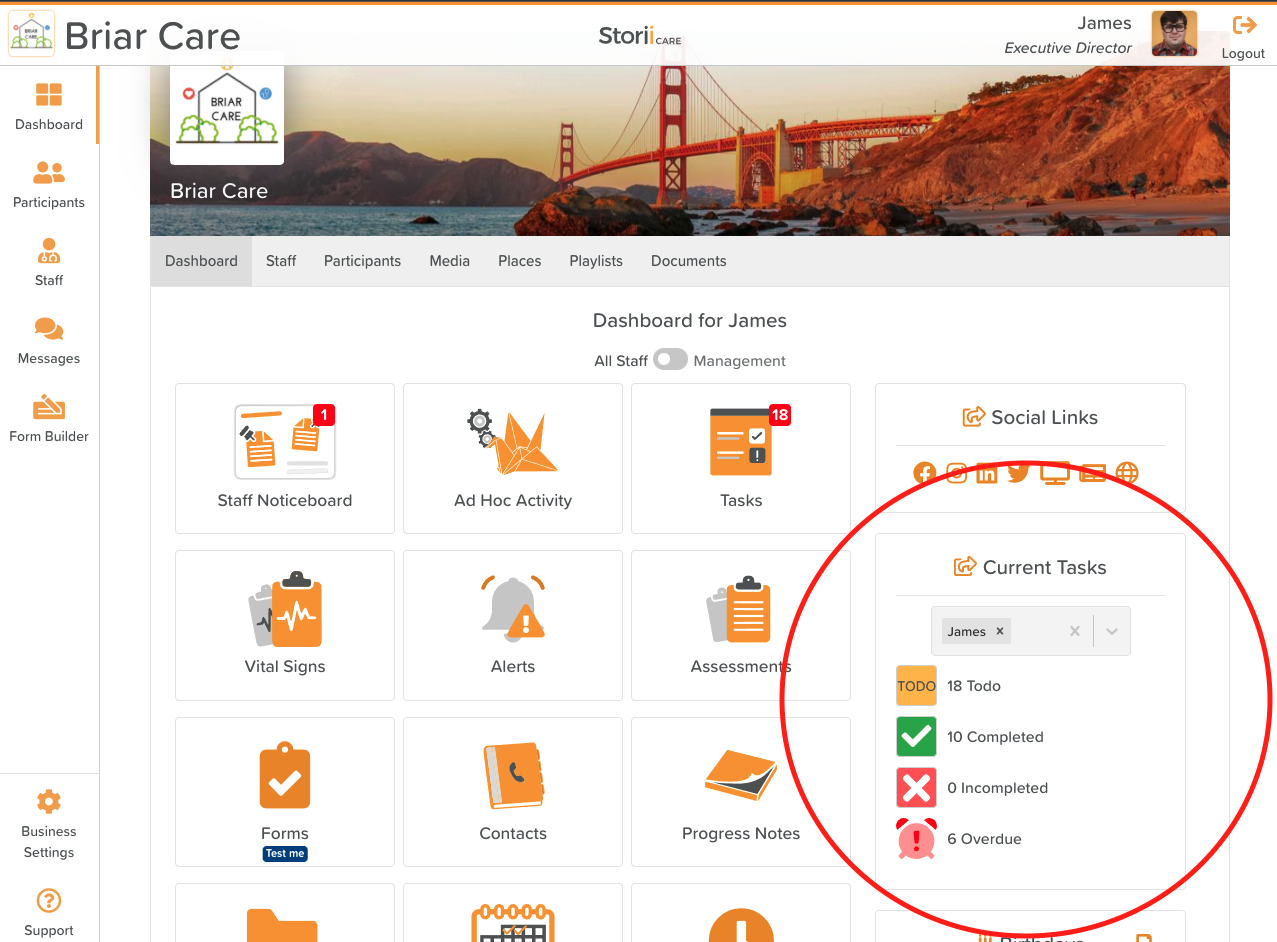Expand the Current Tasks staff dropdown arrow

pos(1112,631)
